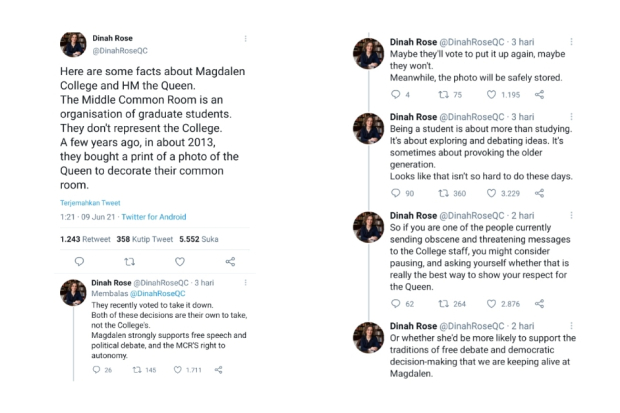Viewport: 620px width, 413px height.
Task: Click the Terjemahkan Tweet link
Action: (90, 203)
